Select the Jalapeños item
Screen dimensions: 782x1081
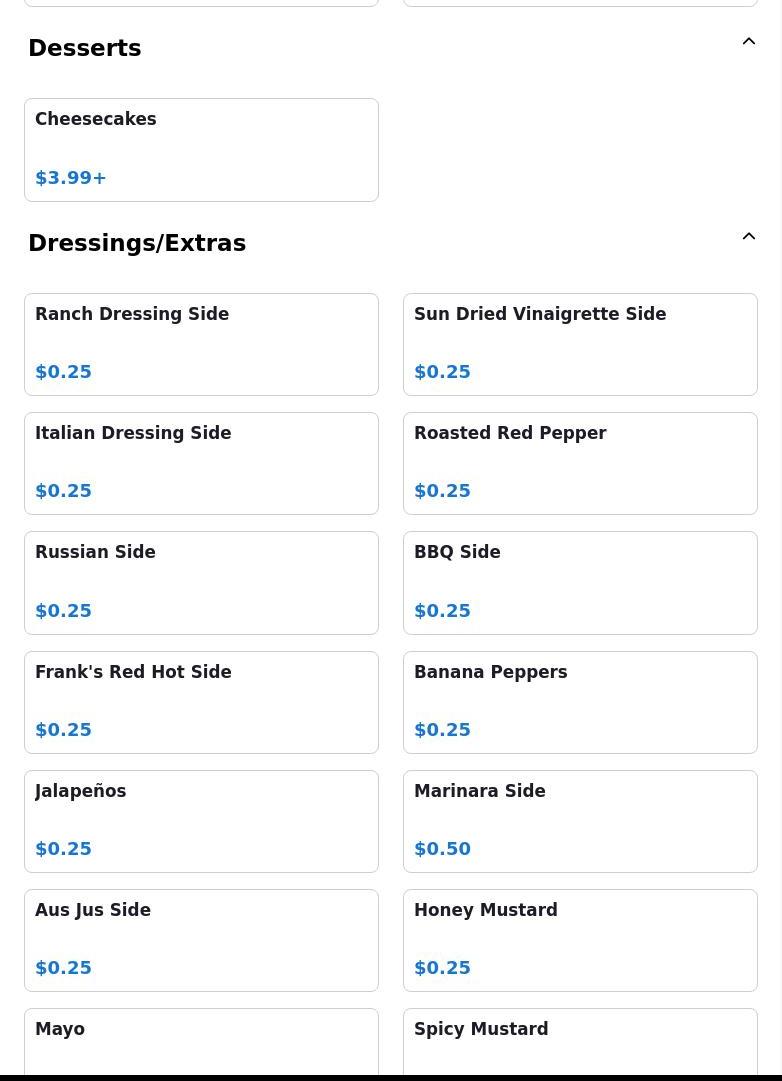coord(201,822)
